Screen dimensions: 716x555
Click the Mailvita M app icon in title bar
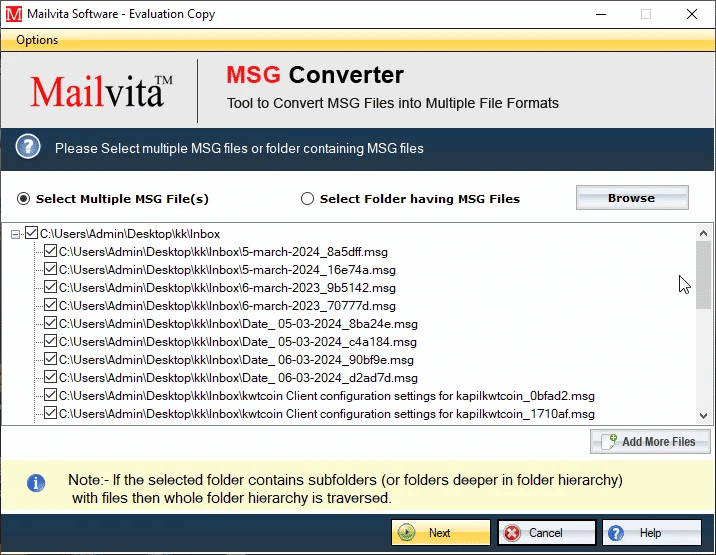13,14
